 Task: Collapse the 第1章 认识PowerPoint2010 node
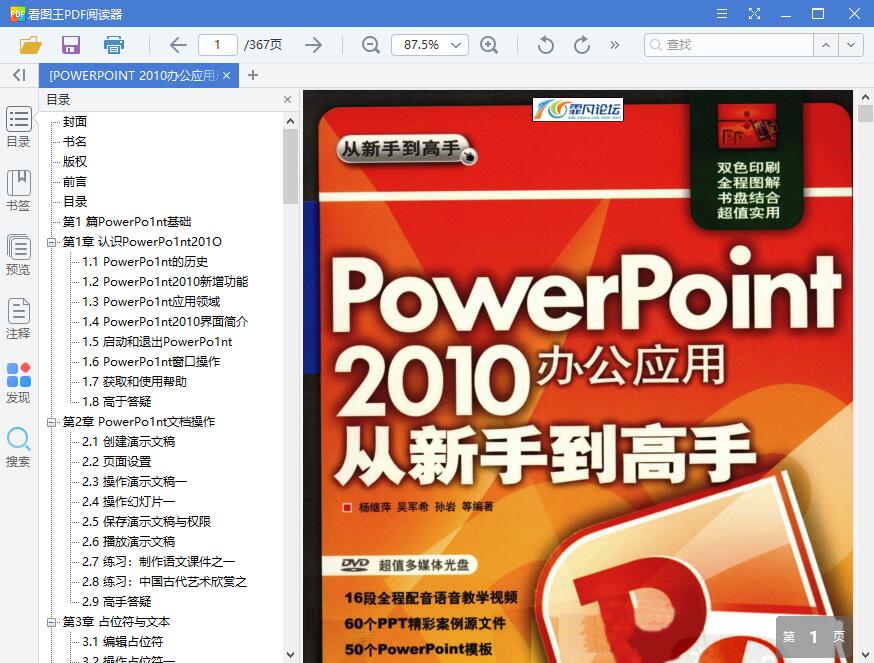(x=52, y=242)
